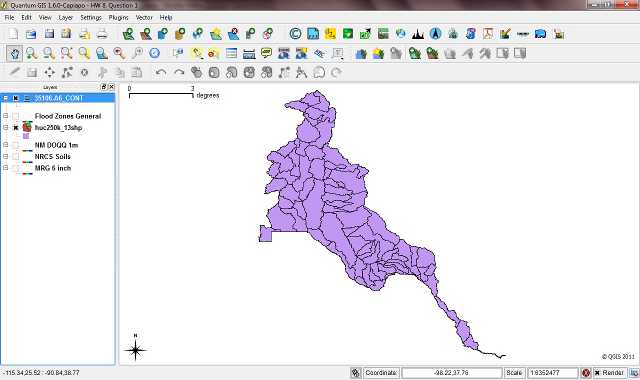
Task: Enable the NM DOQQ 1m layer checkbox
Action: point(16,145)
